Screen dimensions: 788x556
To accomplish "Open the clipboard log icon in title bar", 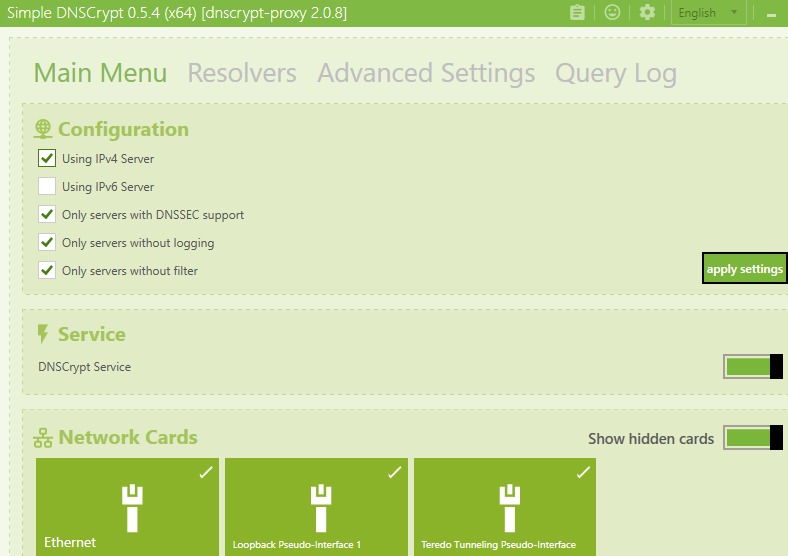I will click(x=577, y=13).
